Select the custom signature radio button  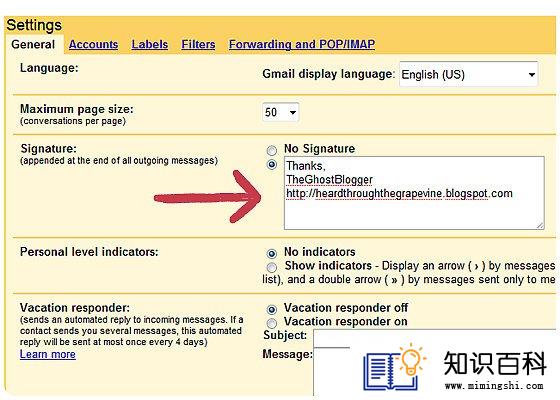click(x=272, y=164)
